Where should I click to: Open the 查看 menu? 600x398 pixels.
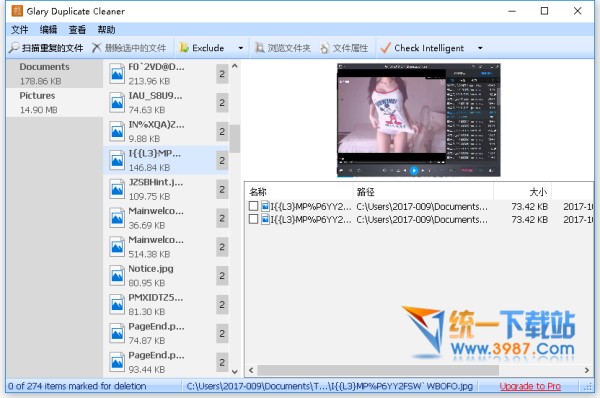(x=77, y=29)
